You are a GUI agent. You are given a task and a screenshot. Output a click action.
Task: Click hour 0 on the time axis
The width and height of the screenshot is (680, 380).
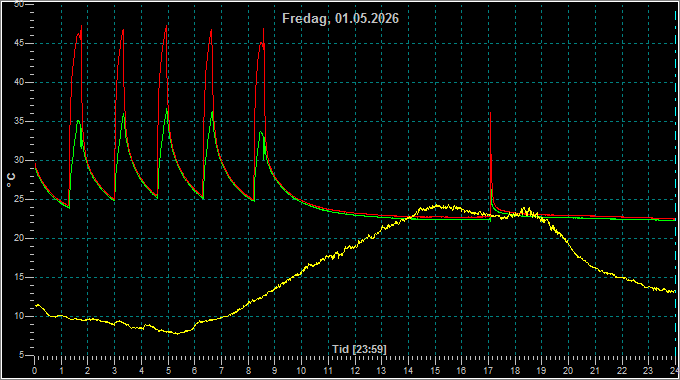(x=35, y=371)
